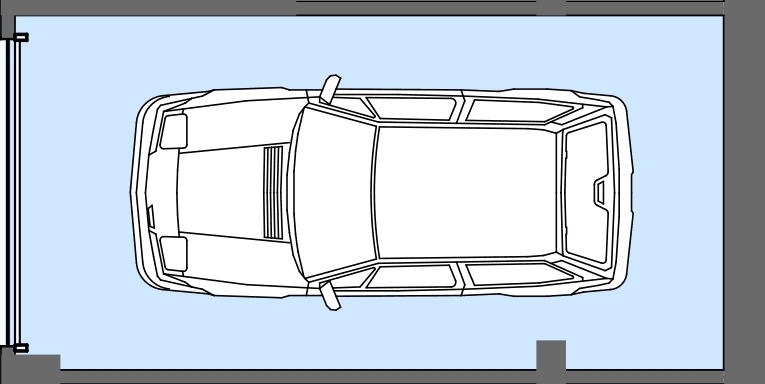Select the lower side mirror

click(330, 296)
